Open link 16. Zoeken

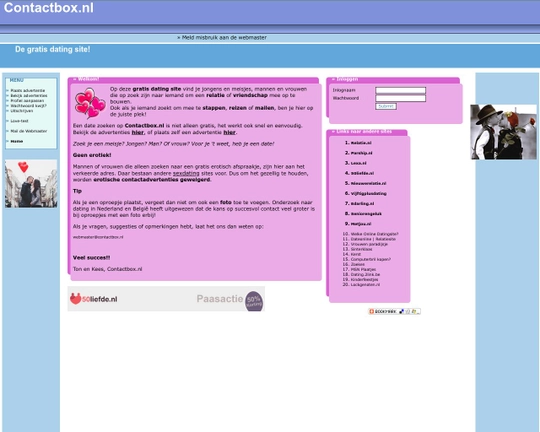click(357, 264)
